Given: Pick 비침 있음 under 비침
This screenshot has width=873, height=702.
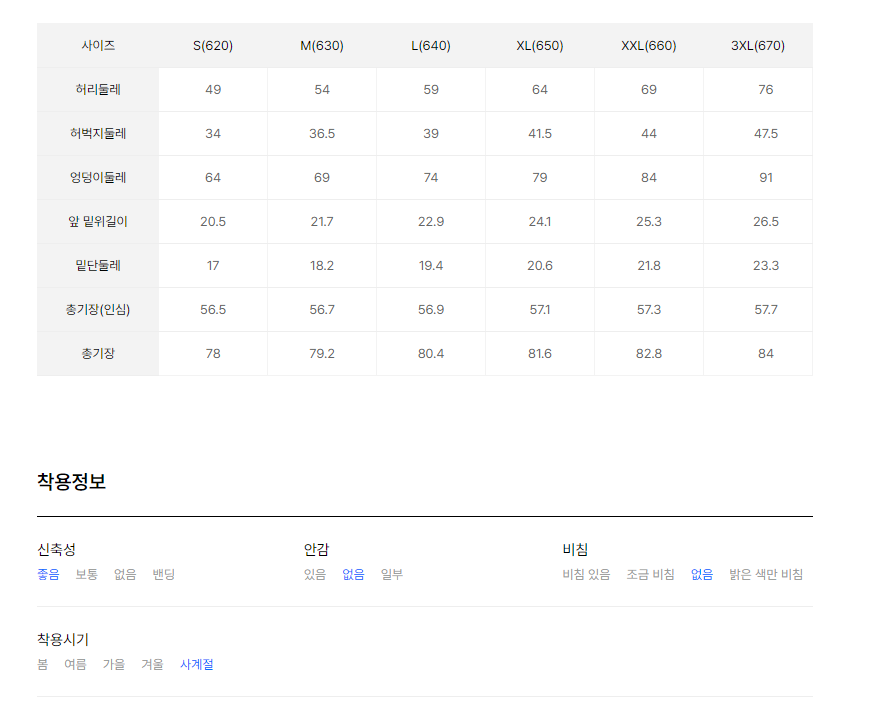Looking at the screenshot, I should tap(586, 574).
